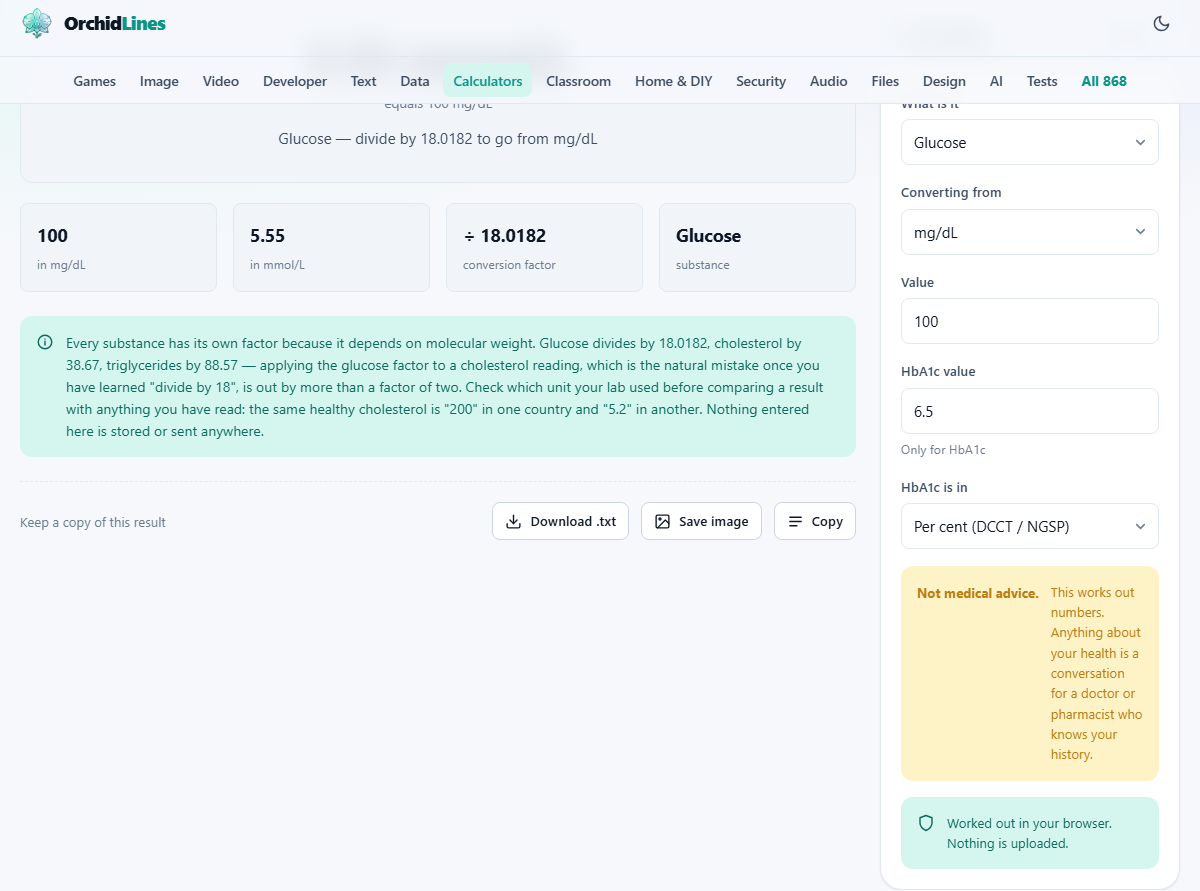This screenshot has width=1200, height=891.
Task: Click the '5.55' in mmol/L result
Action: point(268,236)
